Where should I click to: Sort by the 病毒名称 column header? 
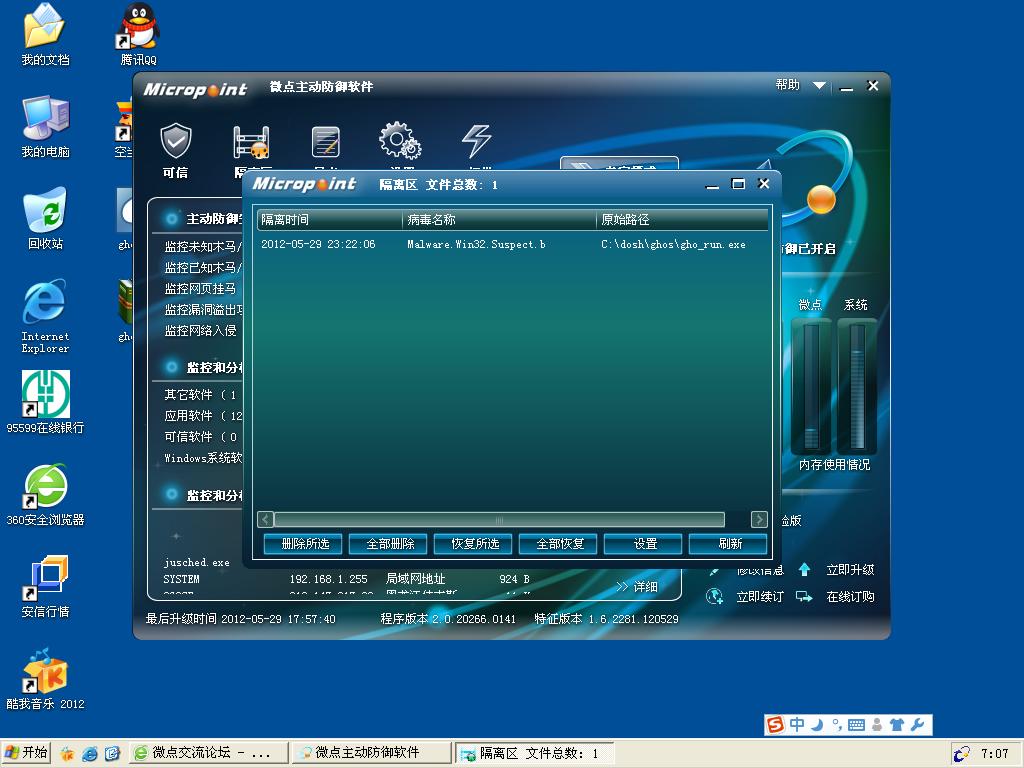coord(500,220)
